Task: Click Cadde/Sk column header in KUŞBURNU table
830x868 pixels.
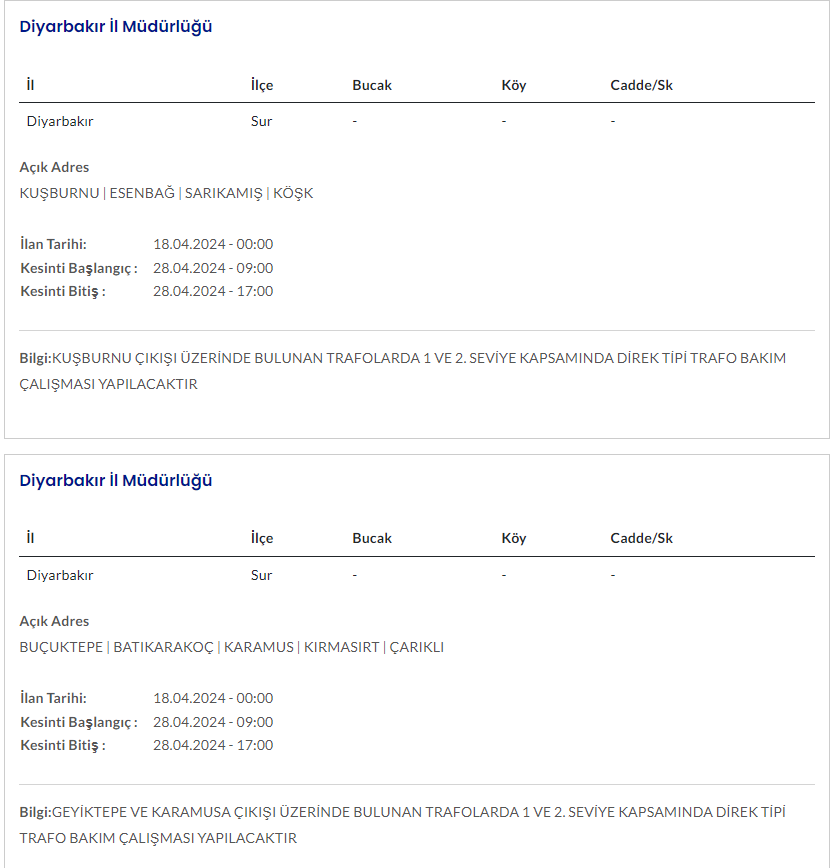Action: click(x=641, y=85)
